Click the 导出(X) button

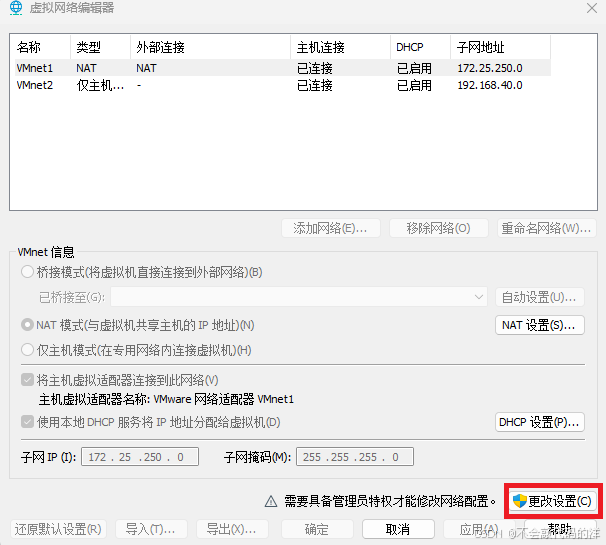tap(232, 529)
